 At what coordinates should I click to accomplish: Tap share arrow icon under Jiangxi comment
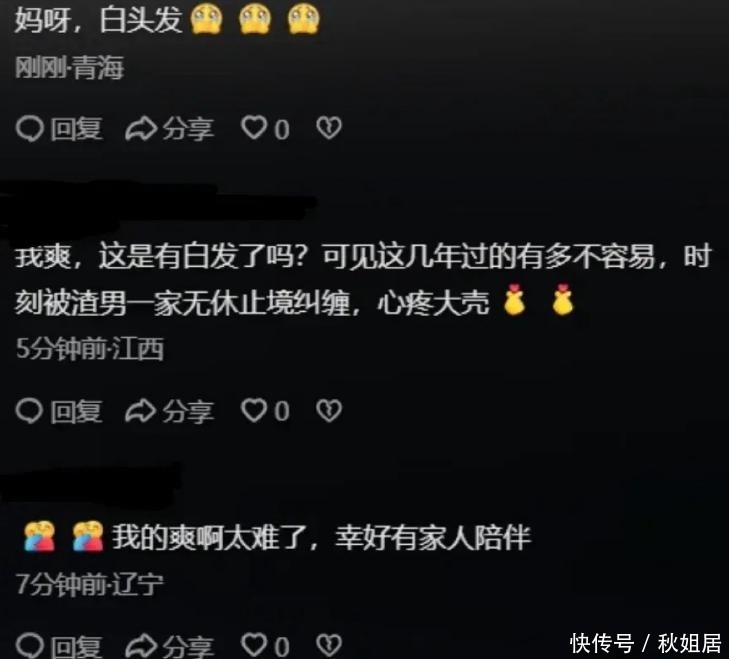click(x=141, y=411)
